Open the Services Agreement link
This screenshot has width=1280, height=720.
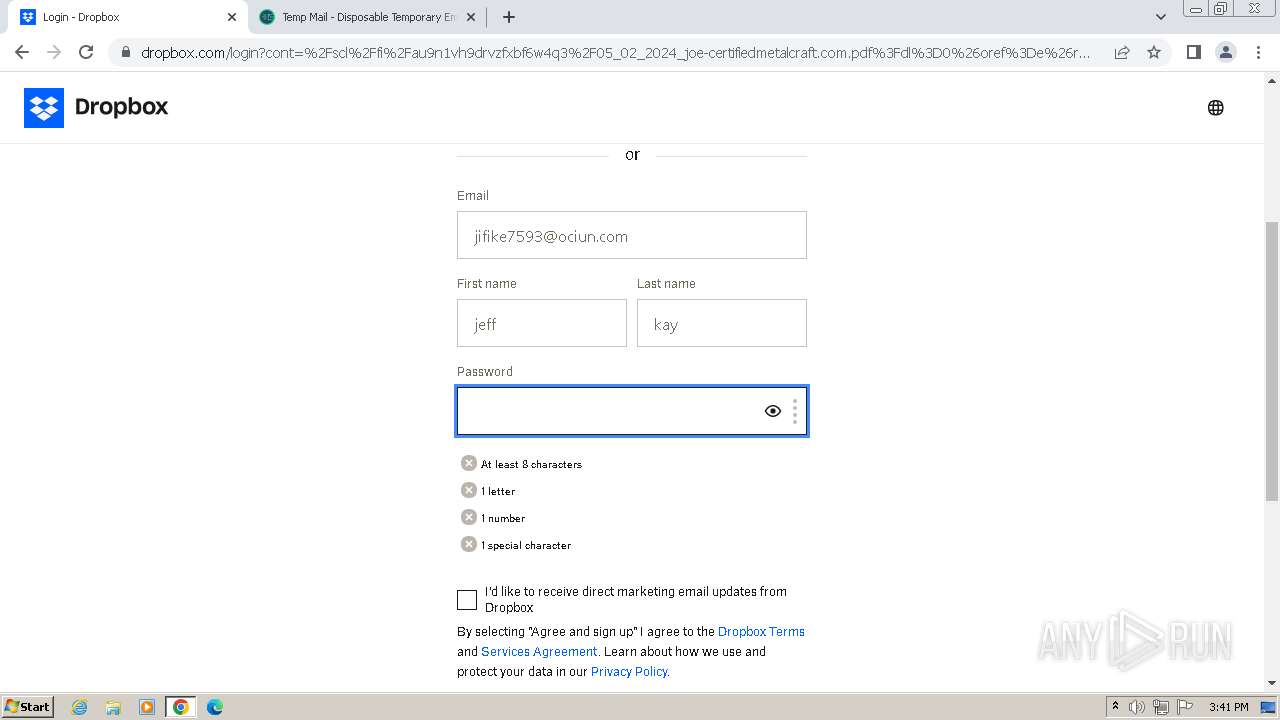click(539, 652)
